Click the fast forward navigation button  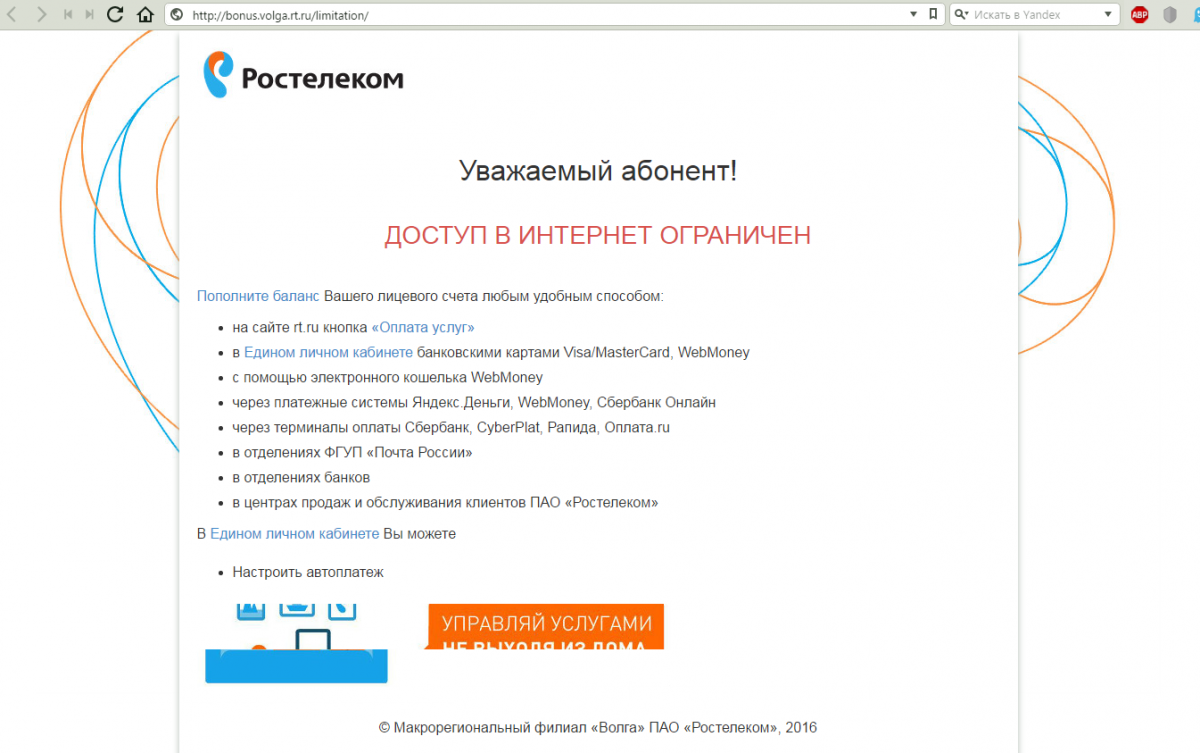point(90,14)
